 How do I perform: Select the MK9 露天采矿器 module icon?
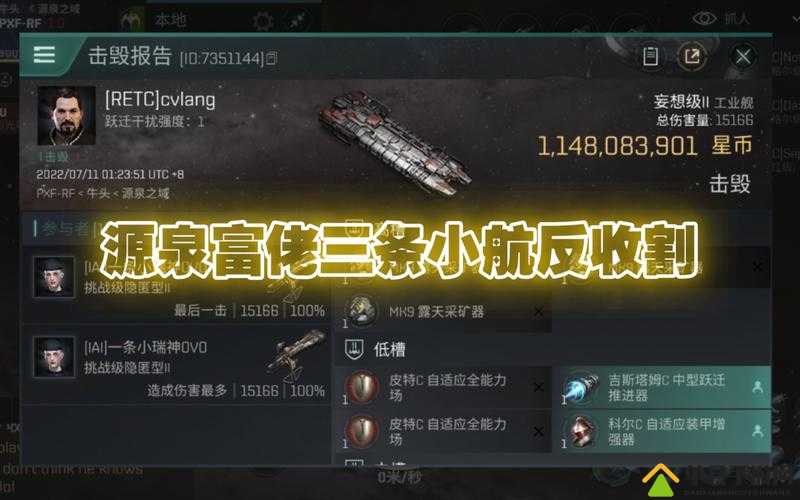(x=361, y=311)
